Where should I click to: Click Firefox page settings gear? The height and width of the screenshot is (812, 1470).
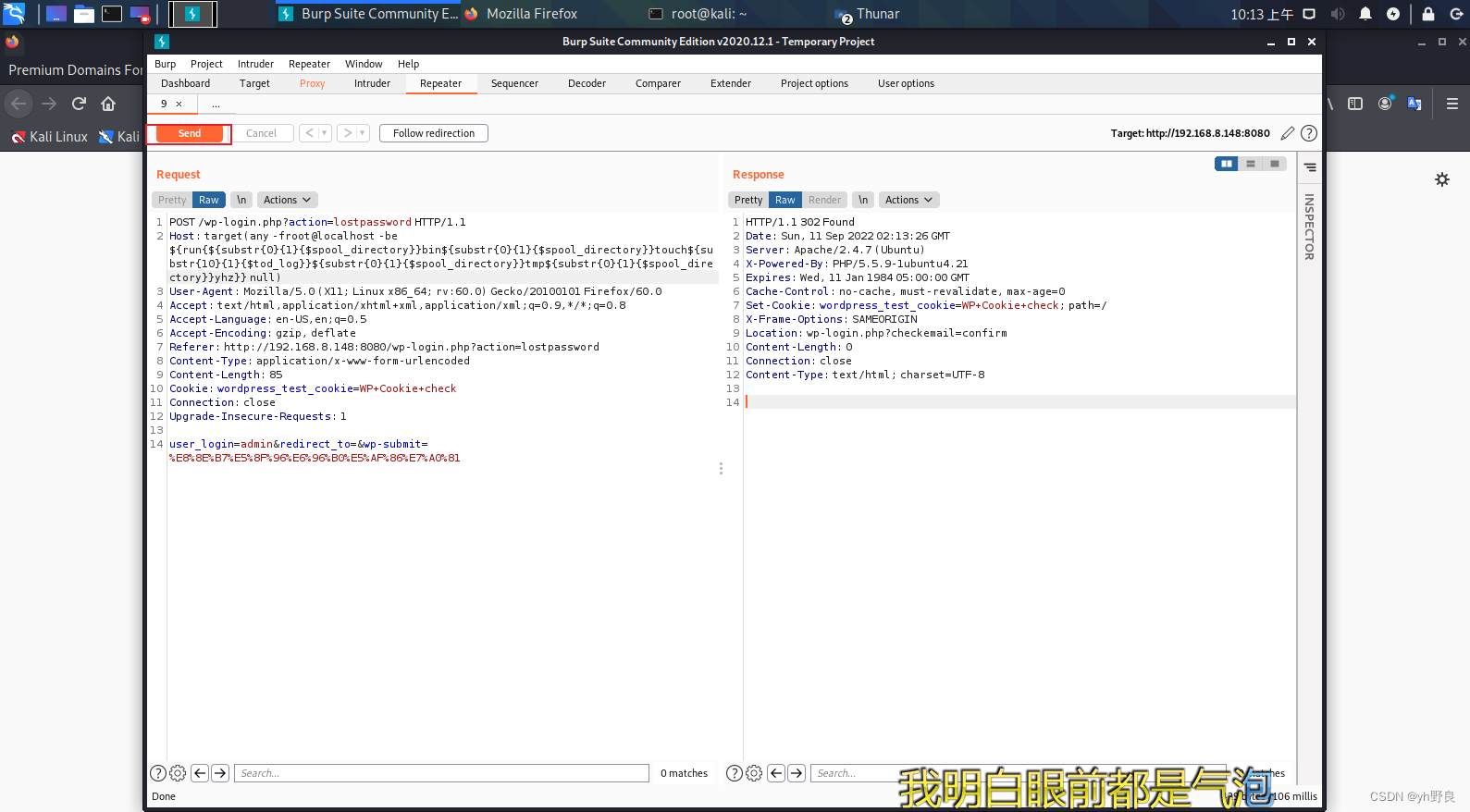(1442, 179)
